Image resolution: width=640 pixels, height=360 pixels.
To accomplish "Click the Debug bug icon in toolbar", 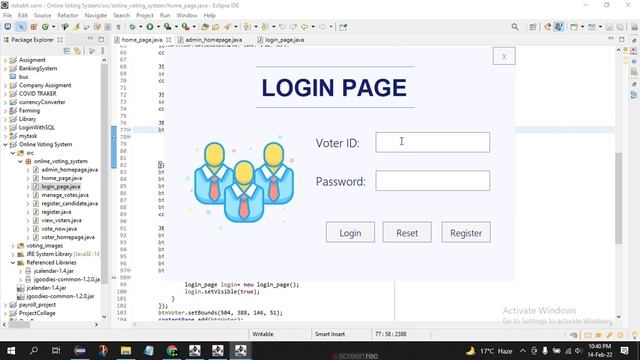I will pyautogui.click(x=132, y=27).
